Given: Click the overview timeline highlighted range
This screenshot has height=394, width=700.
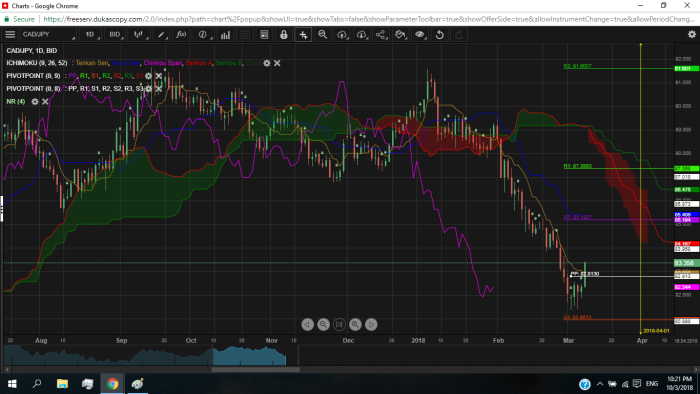Looking at the screenshot, I should click(249, 356).
